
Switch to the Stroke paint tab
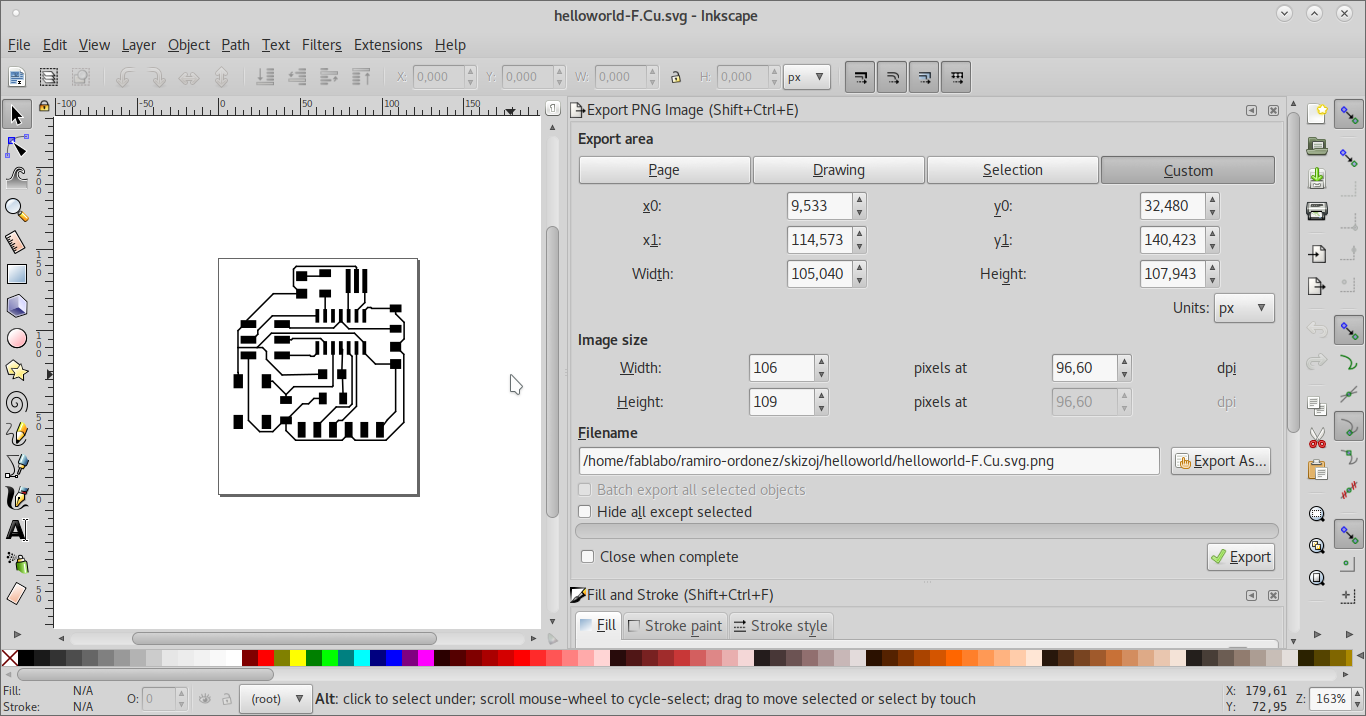point(674,626)
